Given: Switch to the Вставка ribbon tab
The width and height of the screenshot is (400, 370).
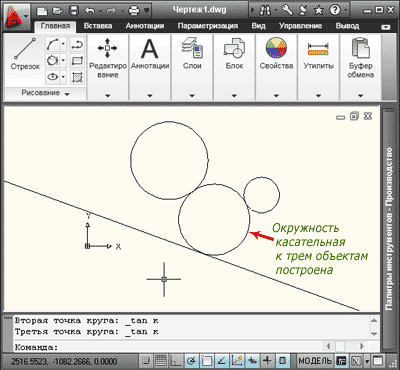Looking at the screenshot, I should (x=98, y=26).
